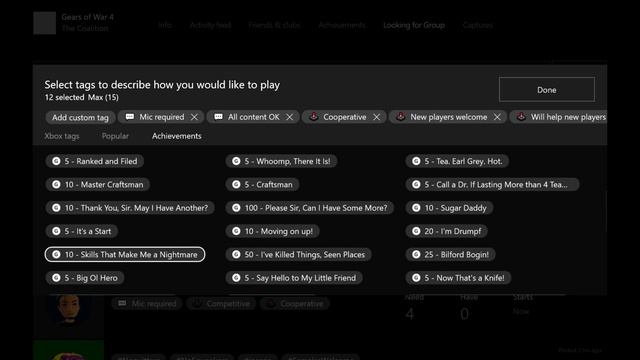Click the gamerscore icon on Sugar Daddy

tap(416, 208)
